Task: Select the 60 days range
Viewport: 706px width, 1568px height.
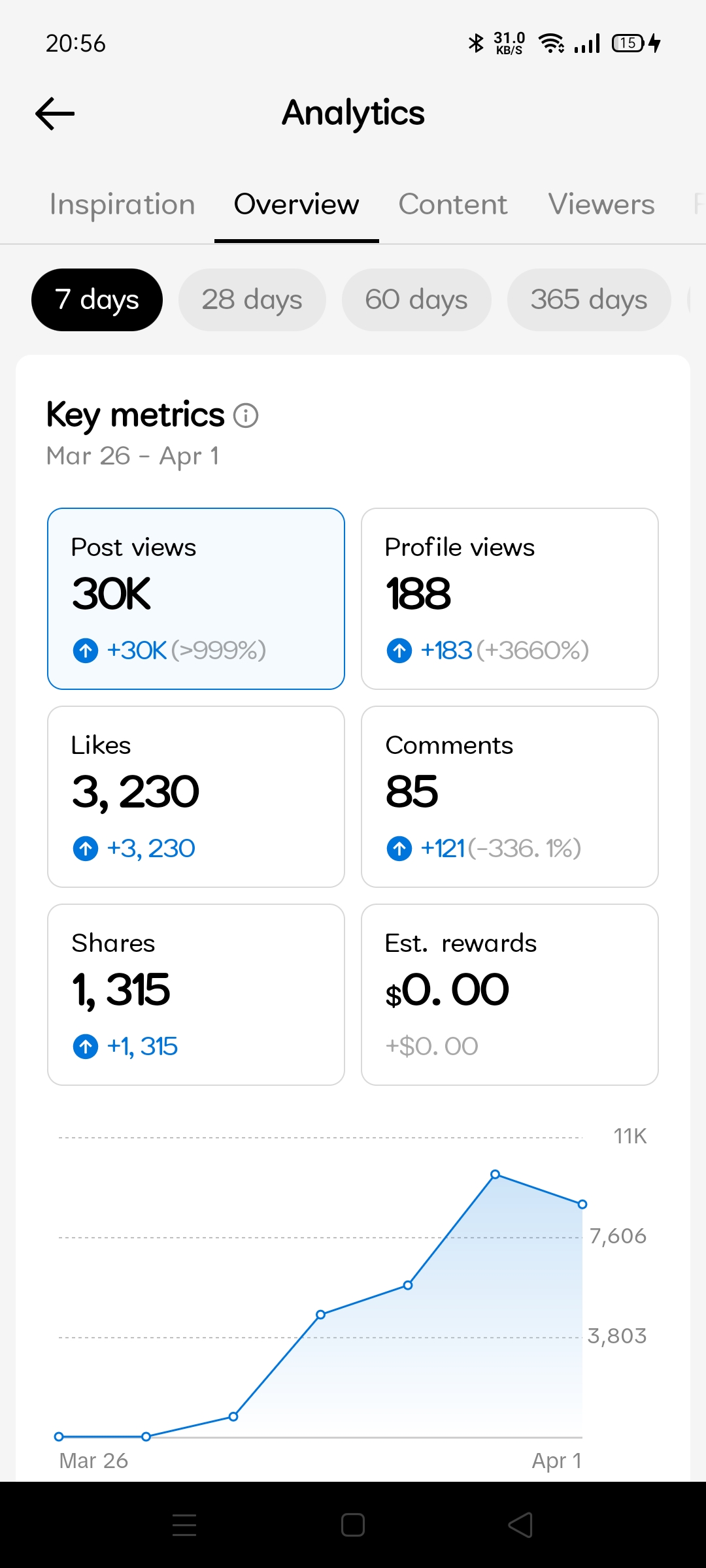Action: coord(416,300)
